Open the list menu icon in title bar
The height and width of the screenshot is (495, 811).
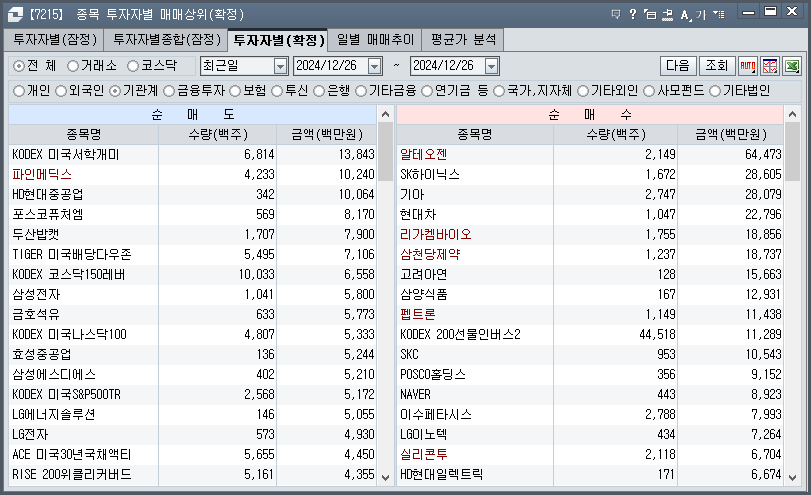click(718, 14)
